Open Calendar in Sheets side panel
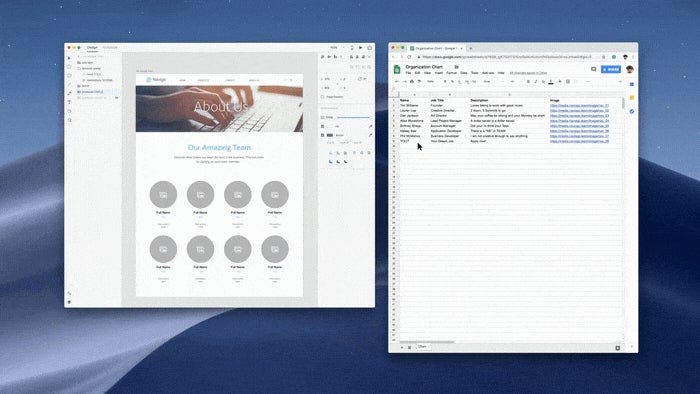Viewport: 700px width, 394px height. click(x=632, y=84)
